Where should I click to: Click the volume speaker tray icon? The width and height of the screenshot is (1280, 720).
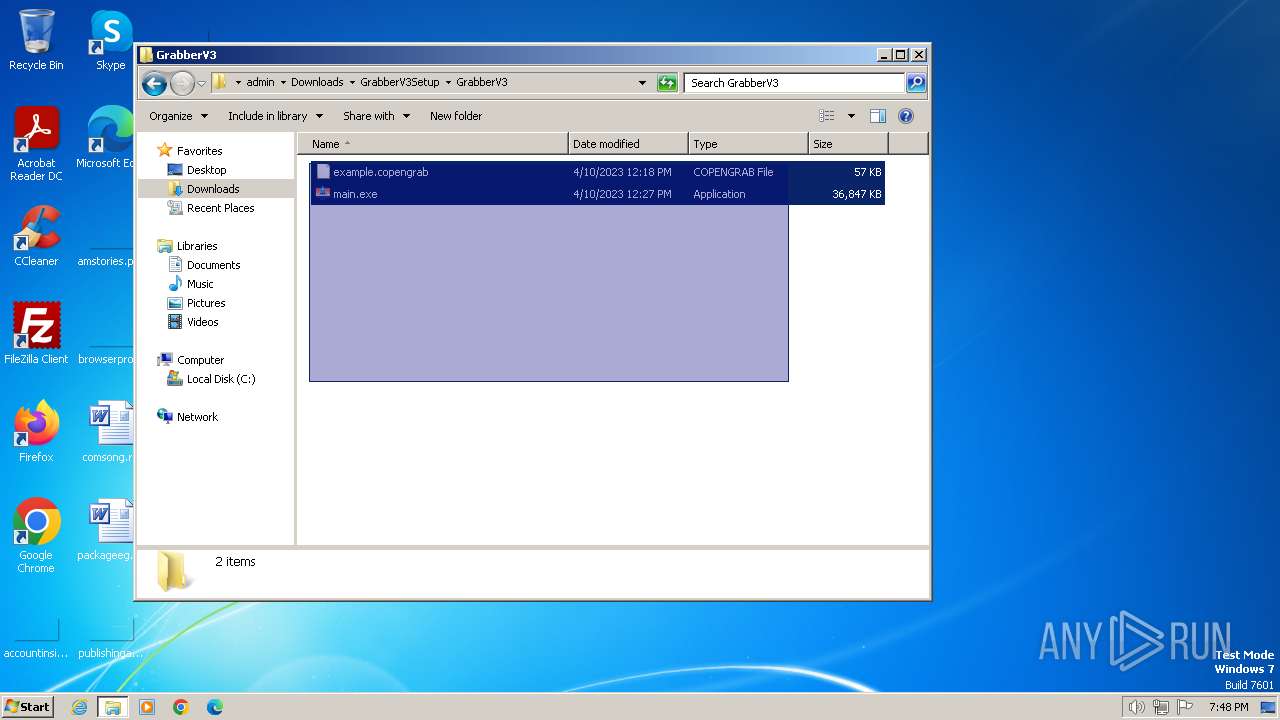[x=1136, y=707]
